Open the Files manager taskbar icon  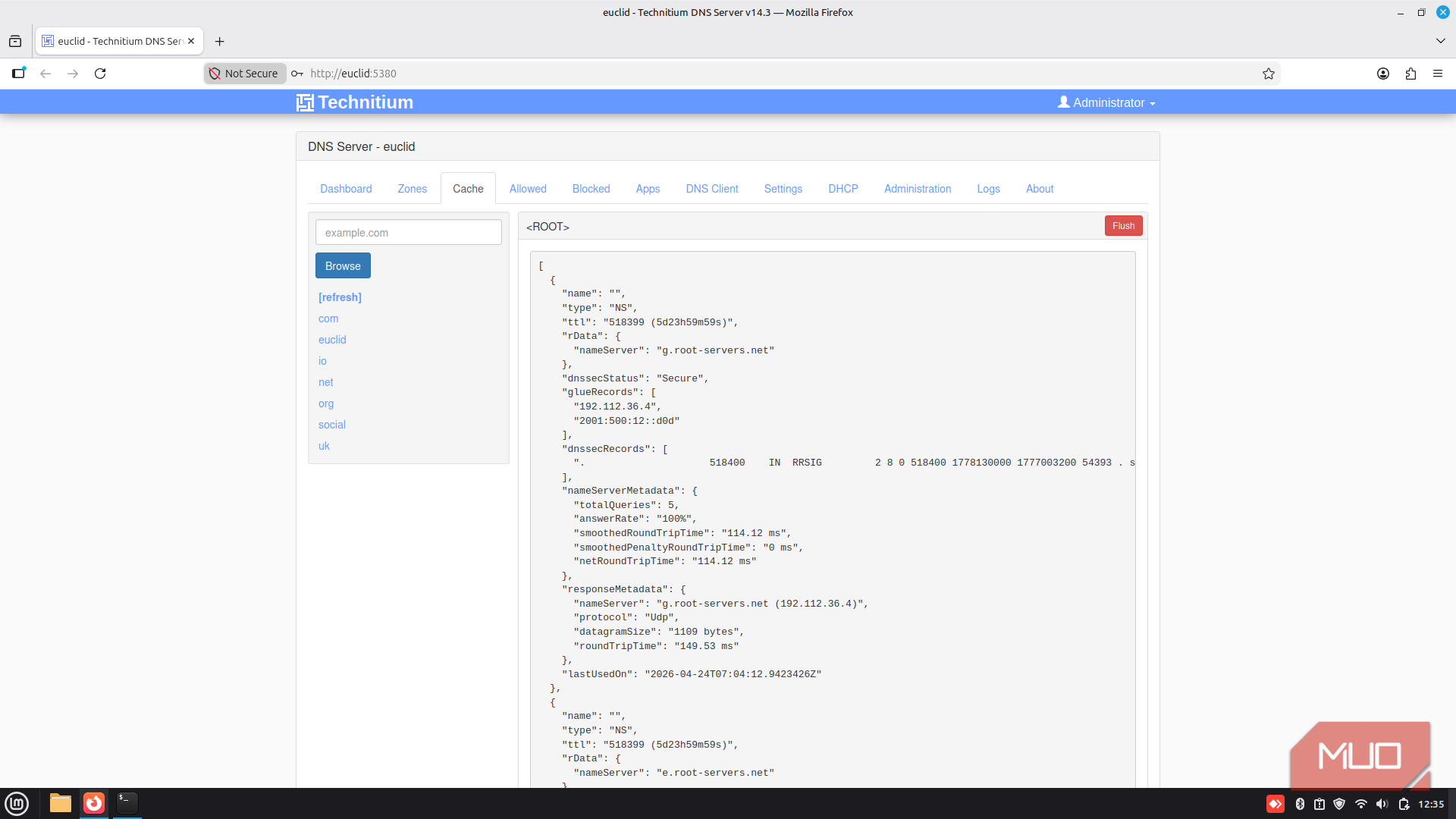(61, 803)
